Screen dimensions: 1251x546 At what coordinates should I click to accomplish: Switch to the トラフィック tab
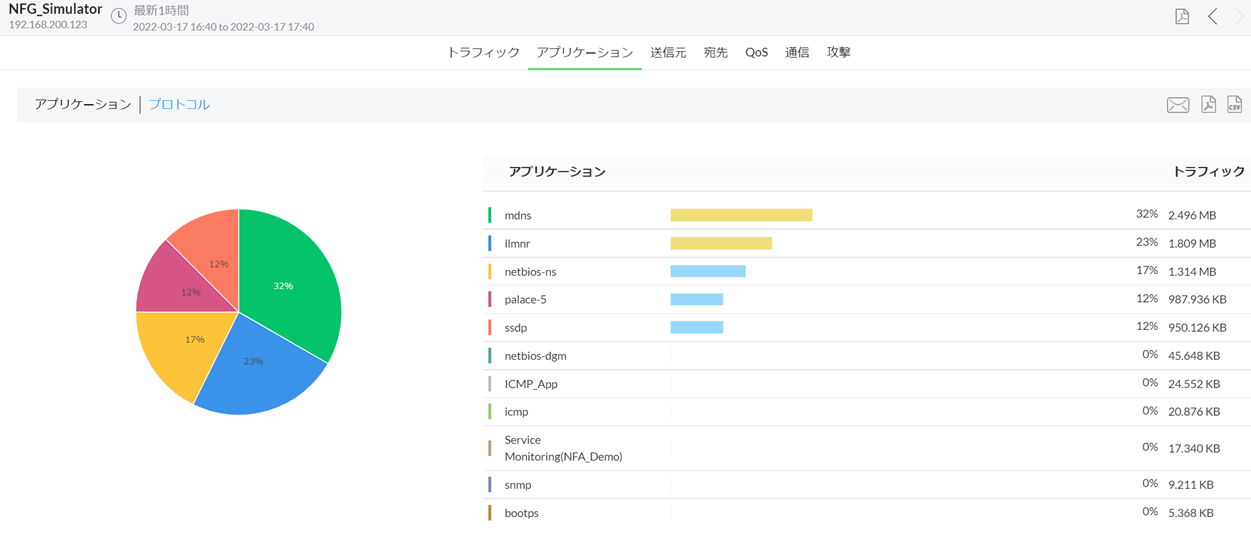(x=483, y=52)
